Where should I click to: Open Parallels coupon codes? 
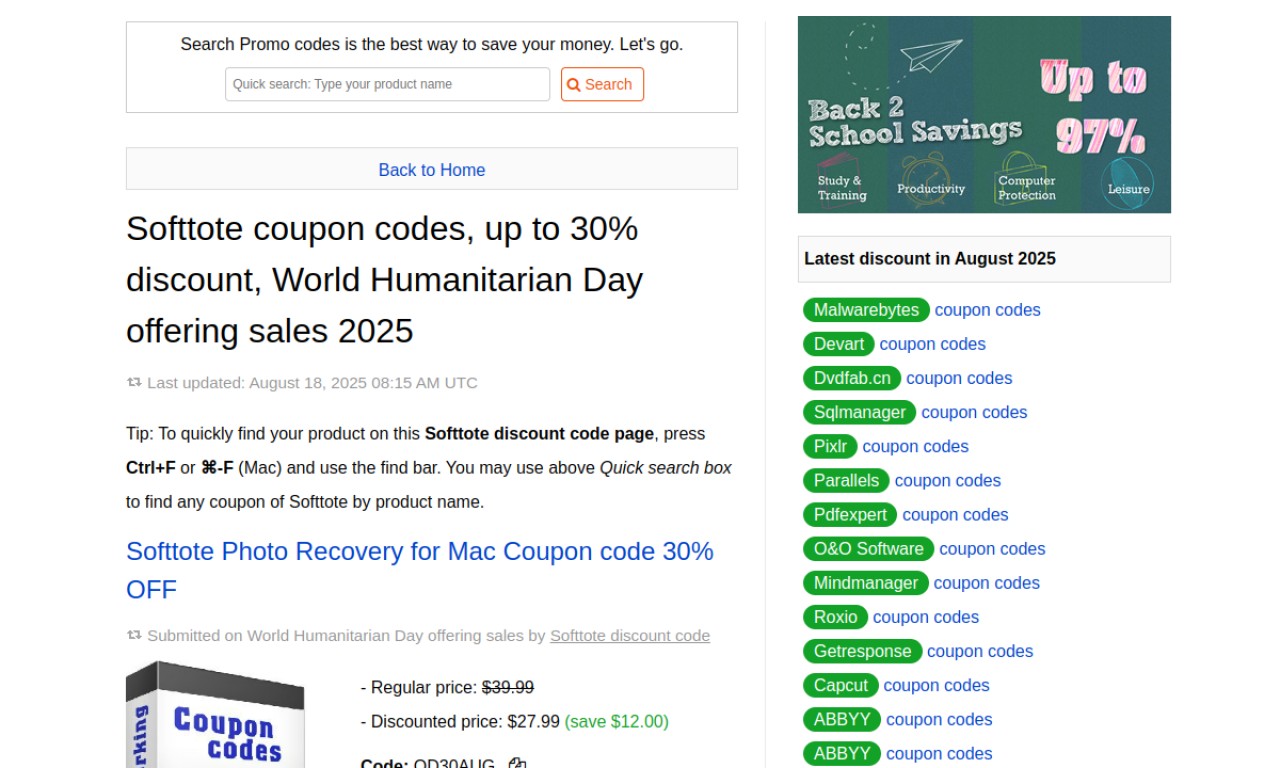tap(948, 480)
